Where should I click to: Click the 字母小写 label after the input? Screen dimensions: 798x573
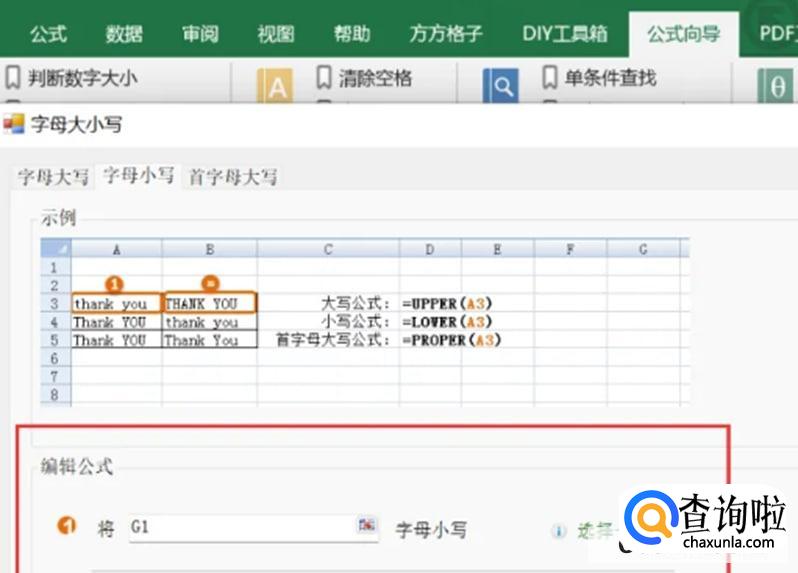point(431,530)
